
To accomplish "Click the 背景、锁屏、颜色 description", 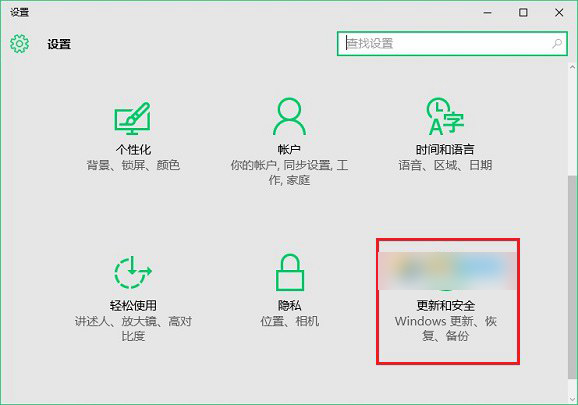I will pyautogui.click(x=133, y=165).
